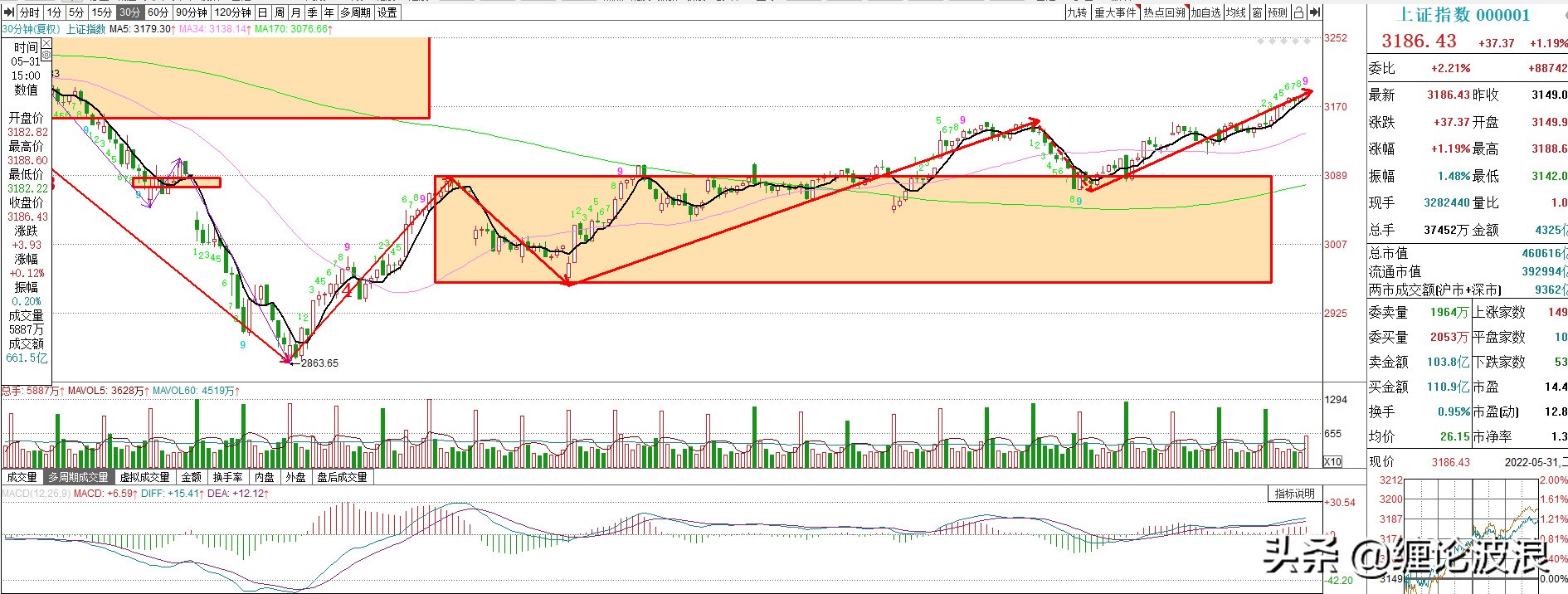Select the 金额 amount tab
This screenshot has height=594, width=1568.
(191, 477)
